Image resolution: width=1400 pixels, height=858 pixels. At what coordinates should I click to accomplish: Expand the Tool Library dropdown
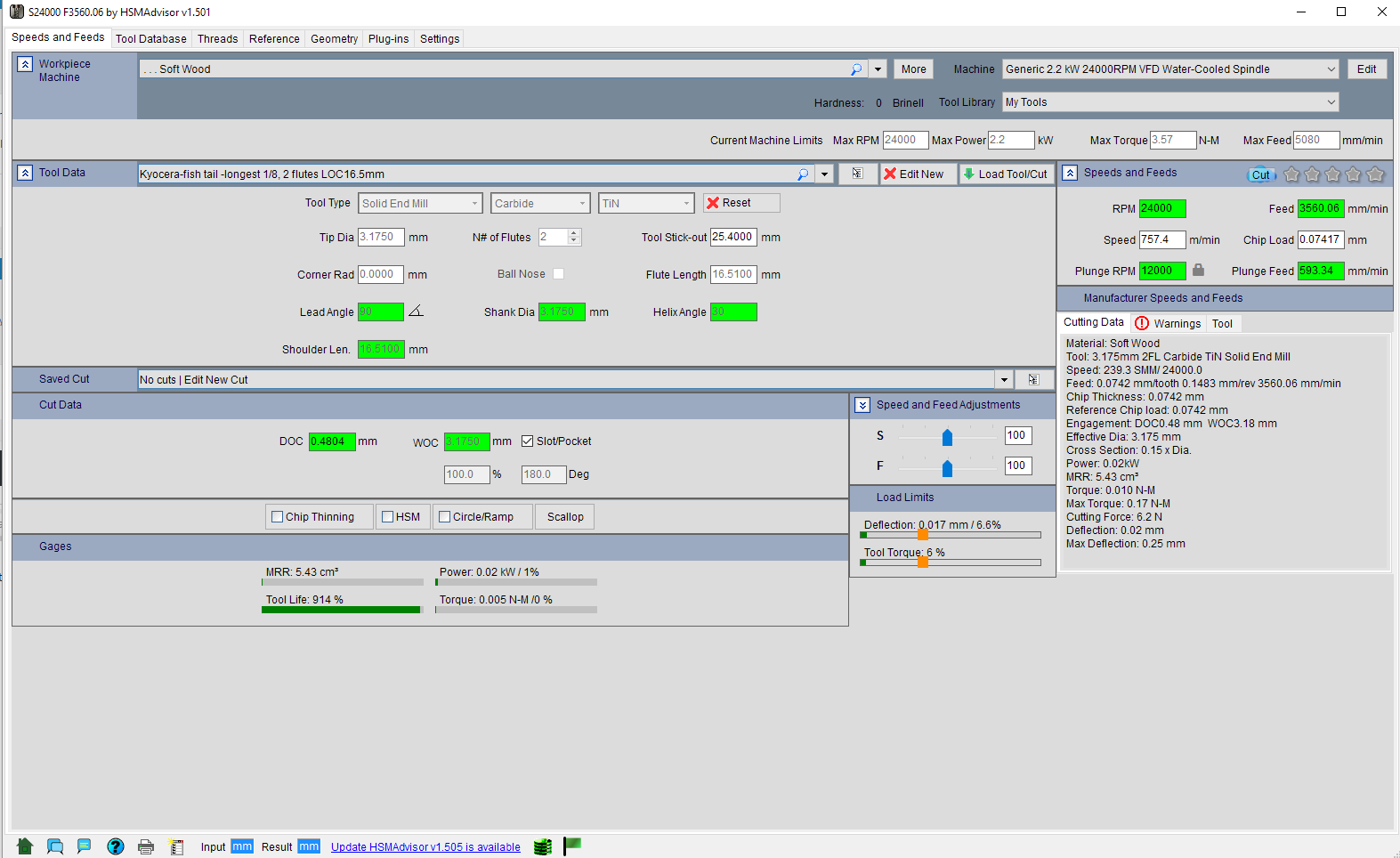[1331, 102]
